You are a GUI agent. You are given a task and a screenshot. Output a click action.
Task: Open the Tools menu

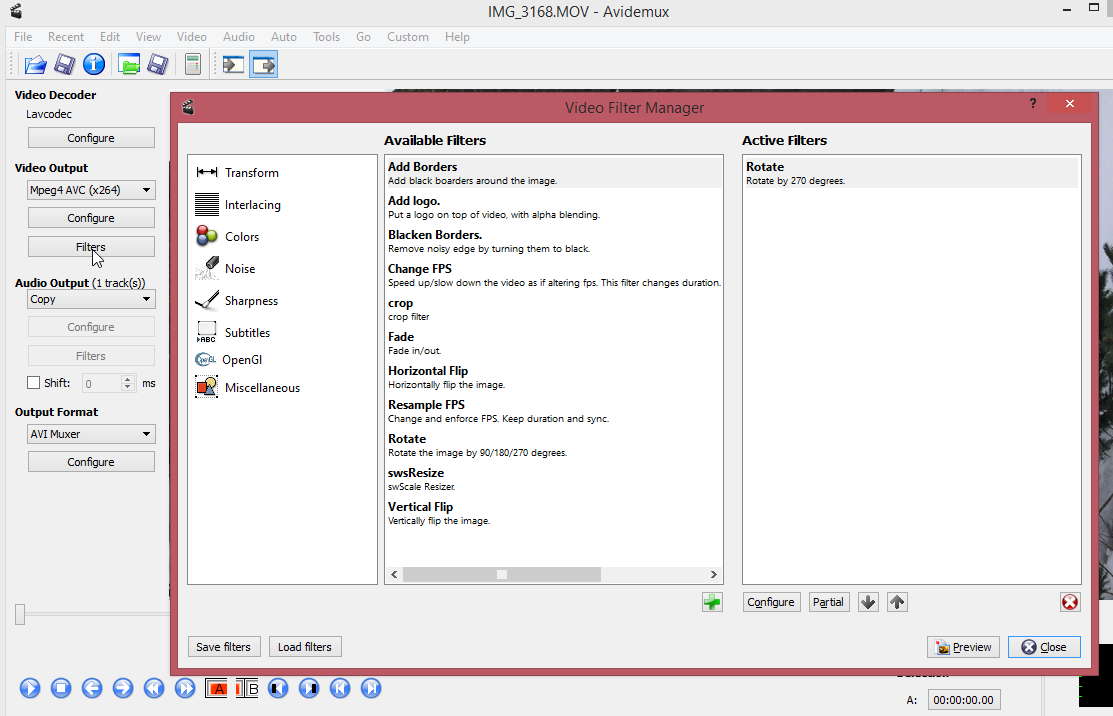pyautogui.click(x=326, y=36)
